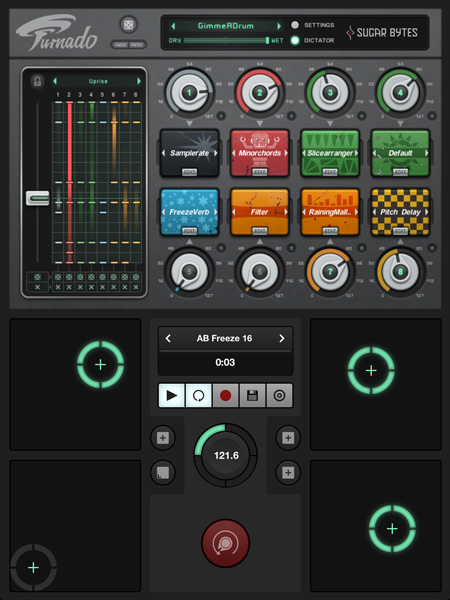Click EDIT on the Default effect slot
Image resolution: width=450 pixels, height=600 pixels.
(x=400, y=172)
